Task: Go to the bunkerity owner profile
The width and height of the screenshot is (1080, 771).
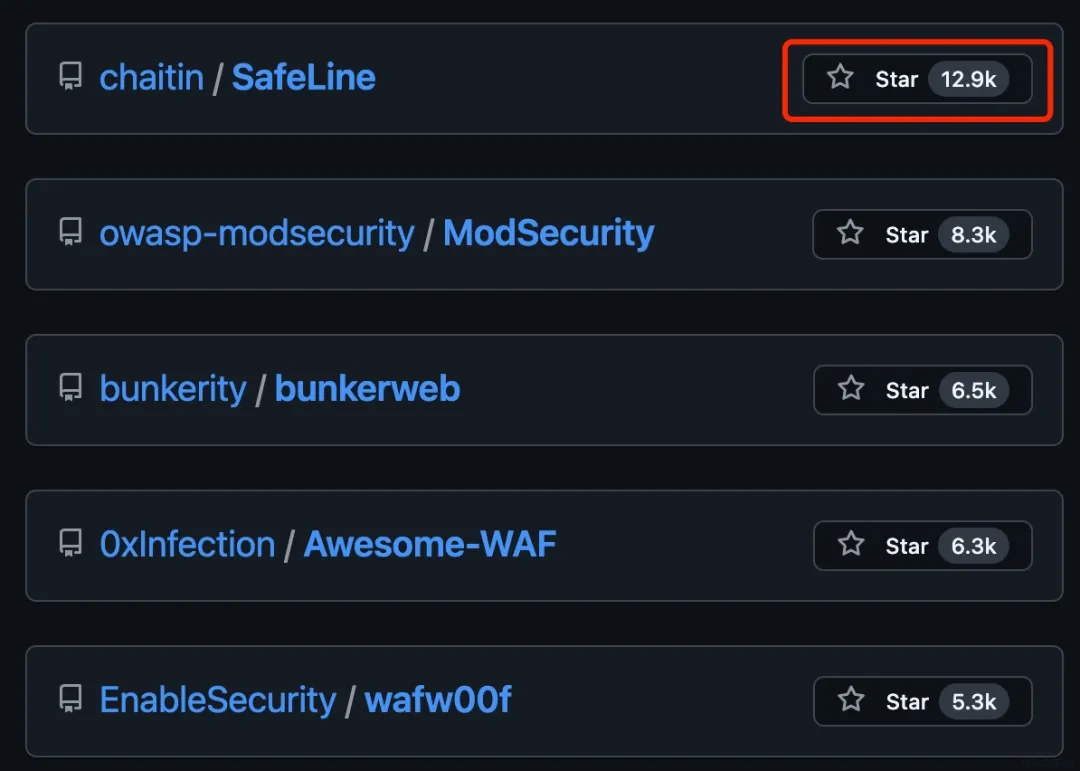Action: point(172,389)
